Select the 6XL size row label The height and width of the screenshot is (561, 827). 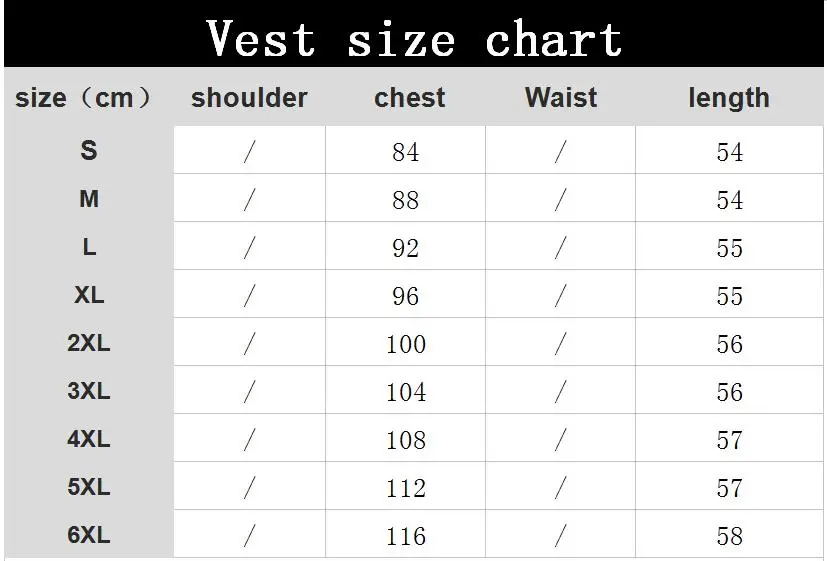click(89, 535)
